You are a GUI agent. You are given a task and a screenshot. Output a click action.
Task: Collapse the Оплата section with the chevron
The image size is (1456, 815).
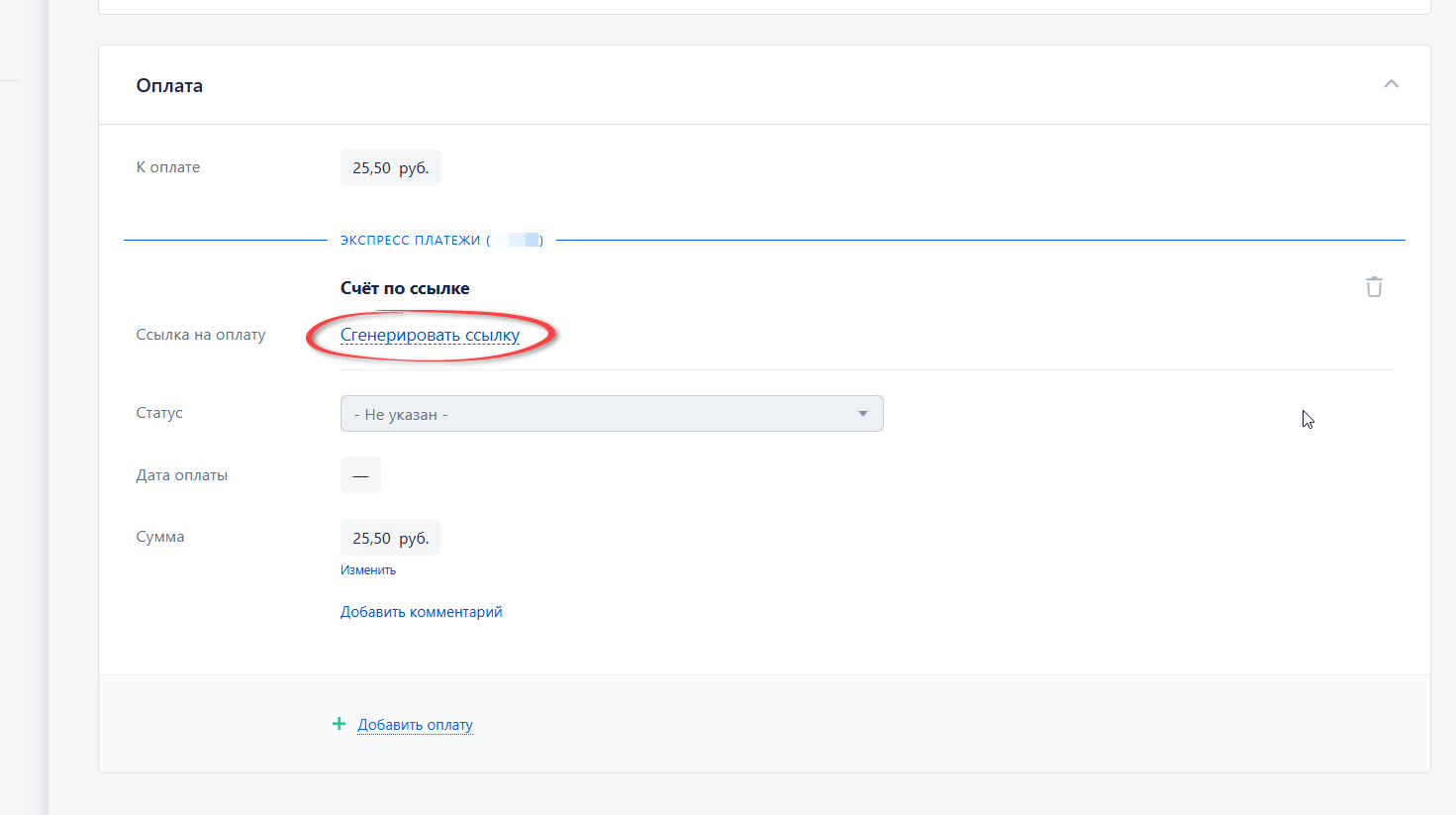coord(1391,84)
